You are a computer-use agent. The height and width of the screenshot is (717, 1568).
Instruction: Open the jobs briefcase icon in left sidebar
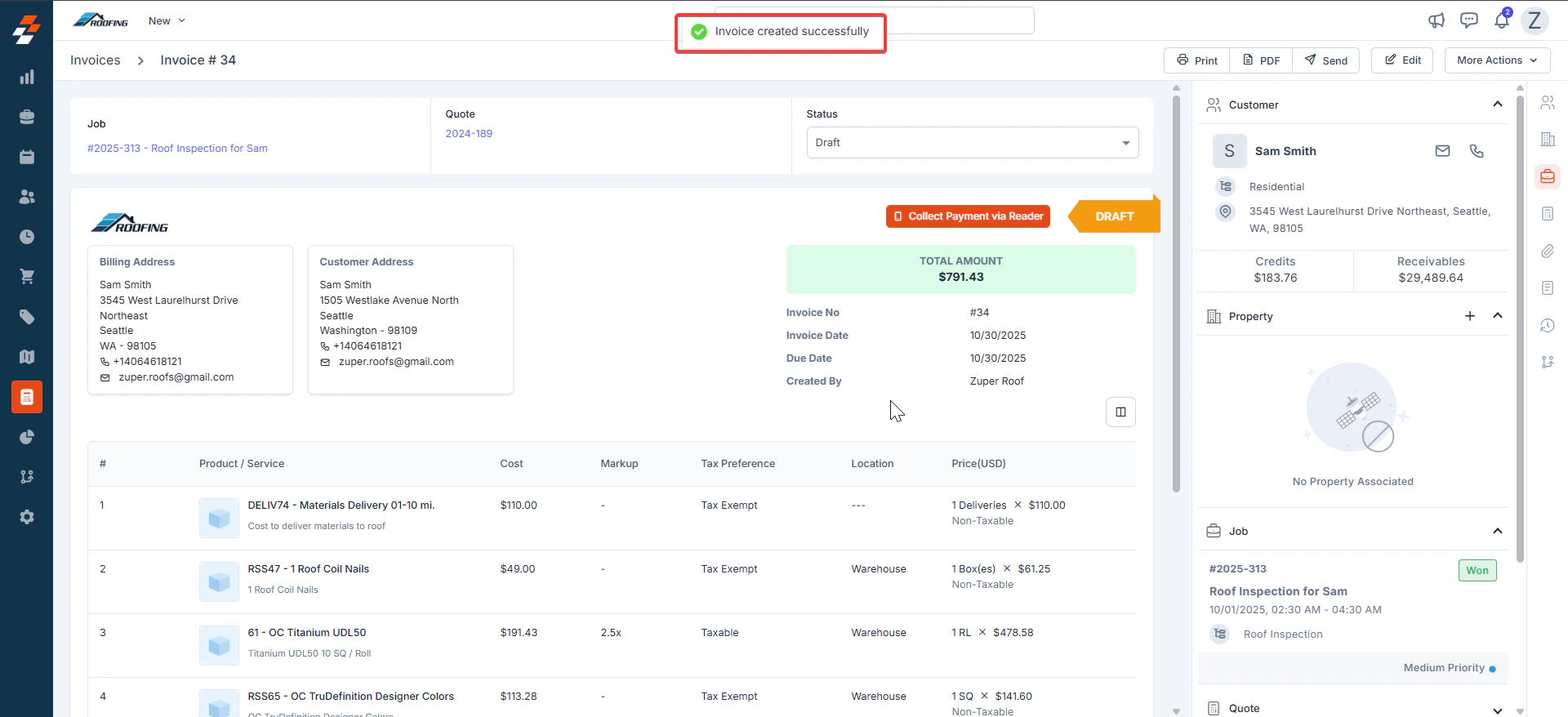coord(27,117)
